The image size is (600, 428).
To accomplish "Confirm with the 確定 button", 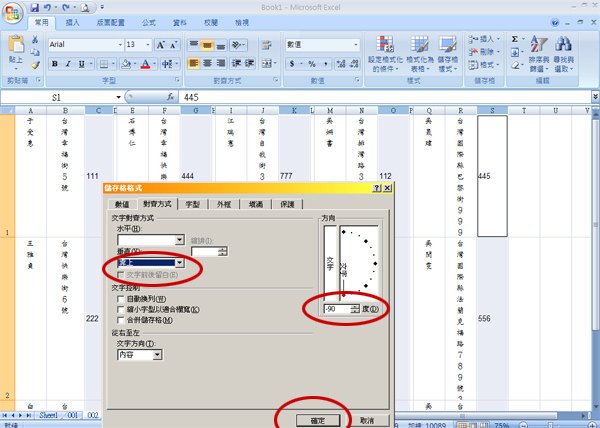I will click(x=318, y=420).
